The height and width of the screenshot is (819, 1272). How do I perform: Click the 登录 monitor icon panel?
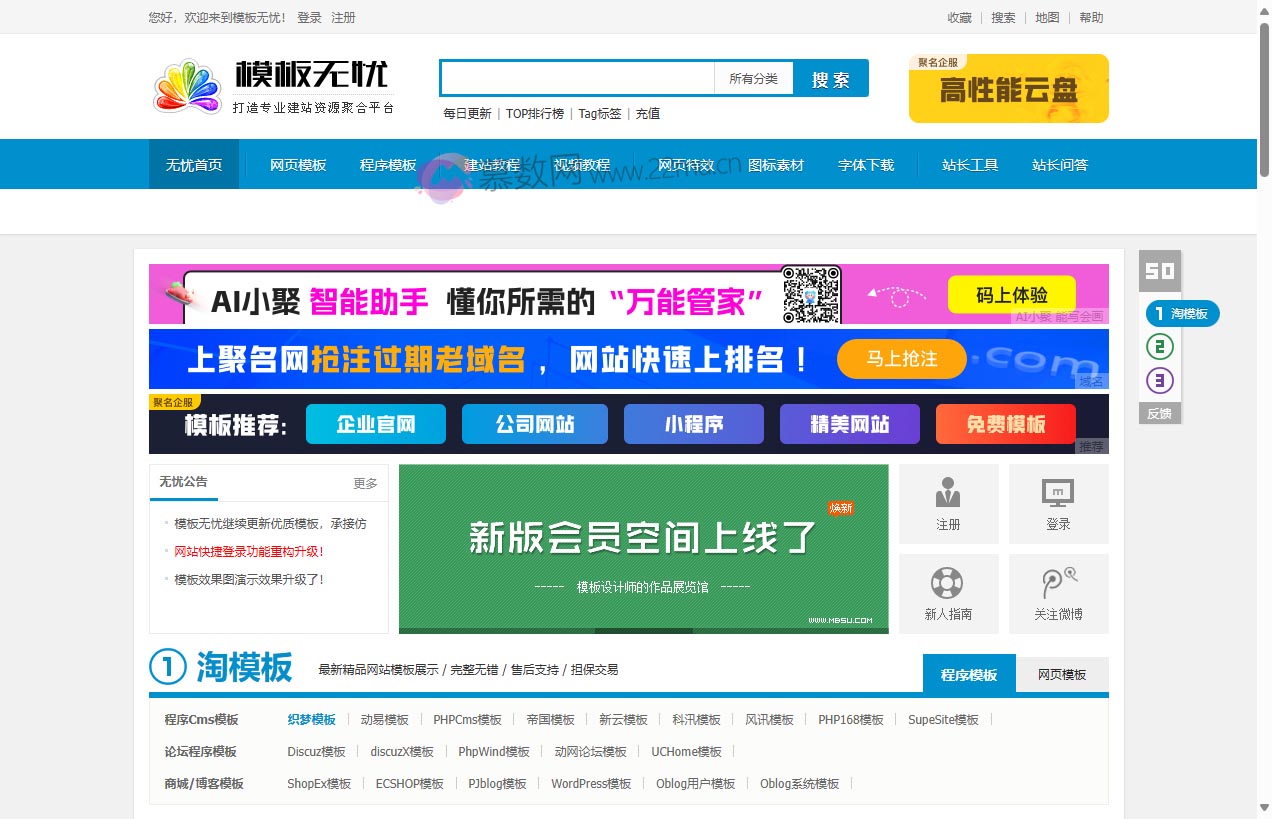[1058, 503]
